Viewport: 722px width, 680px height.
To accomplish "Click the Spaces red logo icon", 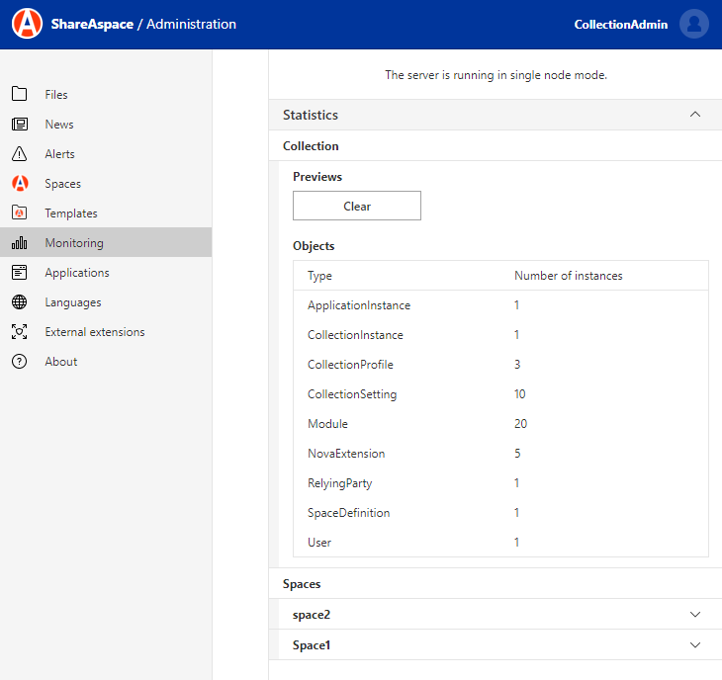I will (19, 184).
